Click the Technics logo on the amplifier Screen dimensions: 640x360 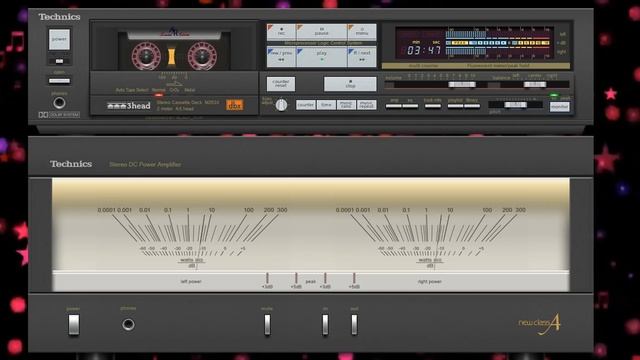[71, 164]
